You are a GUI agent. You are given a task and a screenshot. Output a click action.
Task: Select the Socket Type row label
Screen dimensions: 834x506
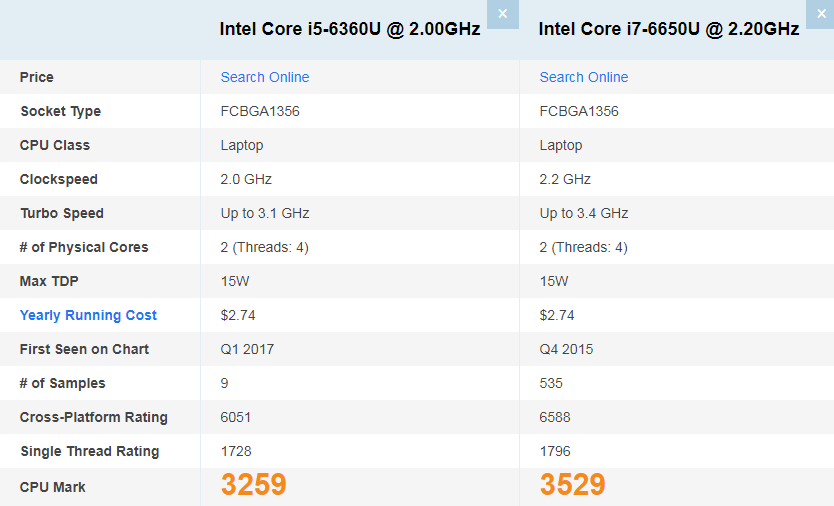[x=60, y=111]
